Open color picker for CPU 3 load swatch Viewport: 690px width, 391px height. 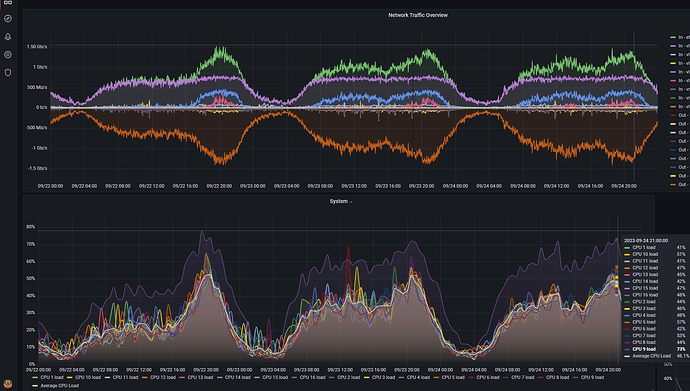pos(367,377)
